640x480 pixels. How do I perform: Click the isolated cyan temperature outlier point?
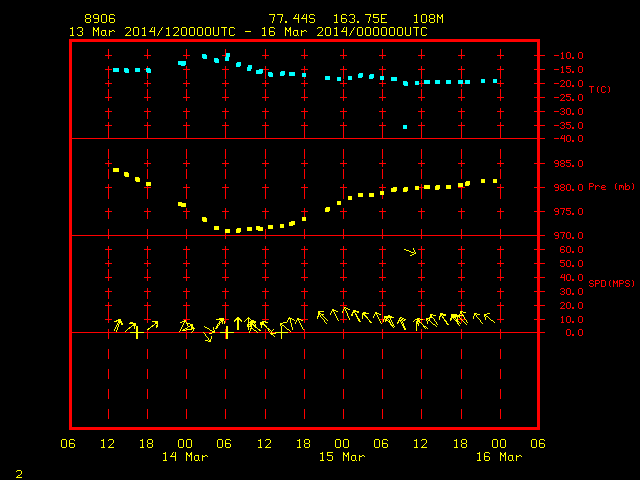pos(405,127)
